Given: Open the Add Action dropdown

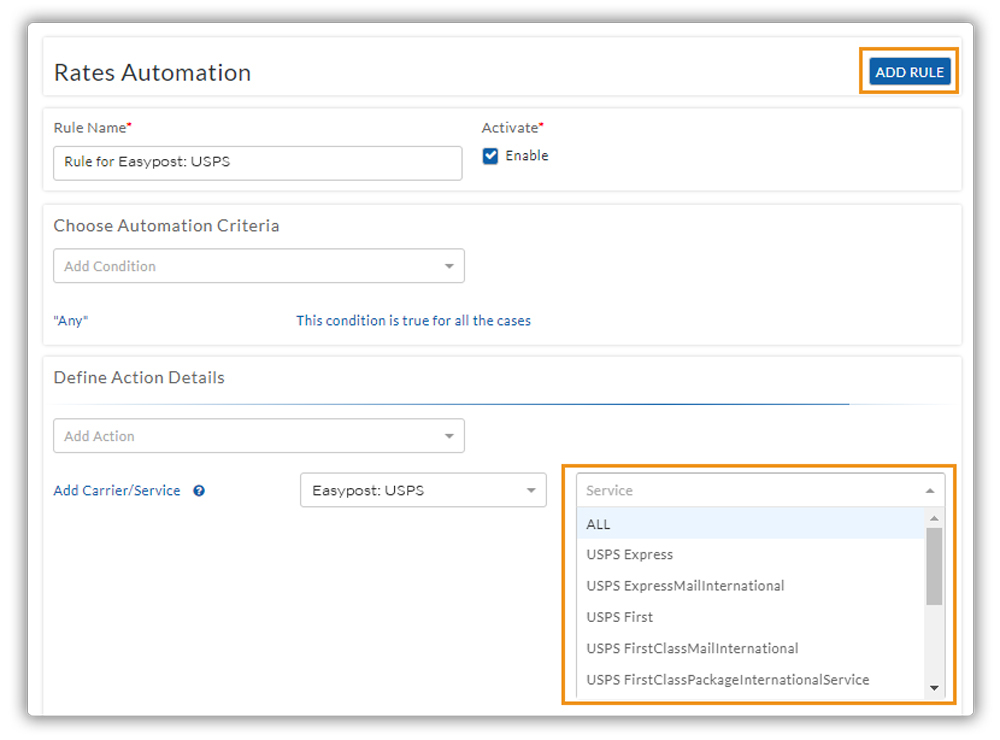Looking at the screenshot, I should pyautogui.click(x=259, y=436).
